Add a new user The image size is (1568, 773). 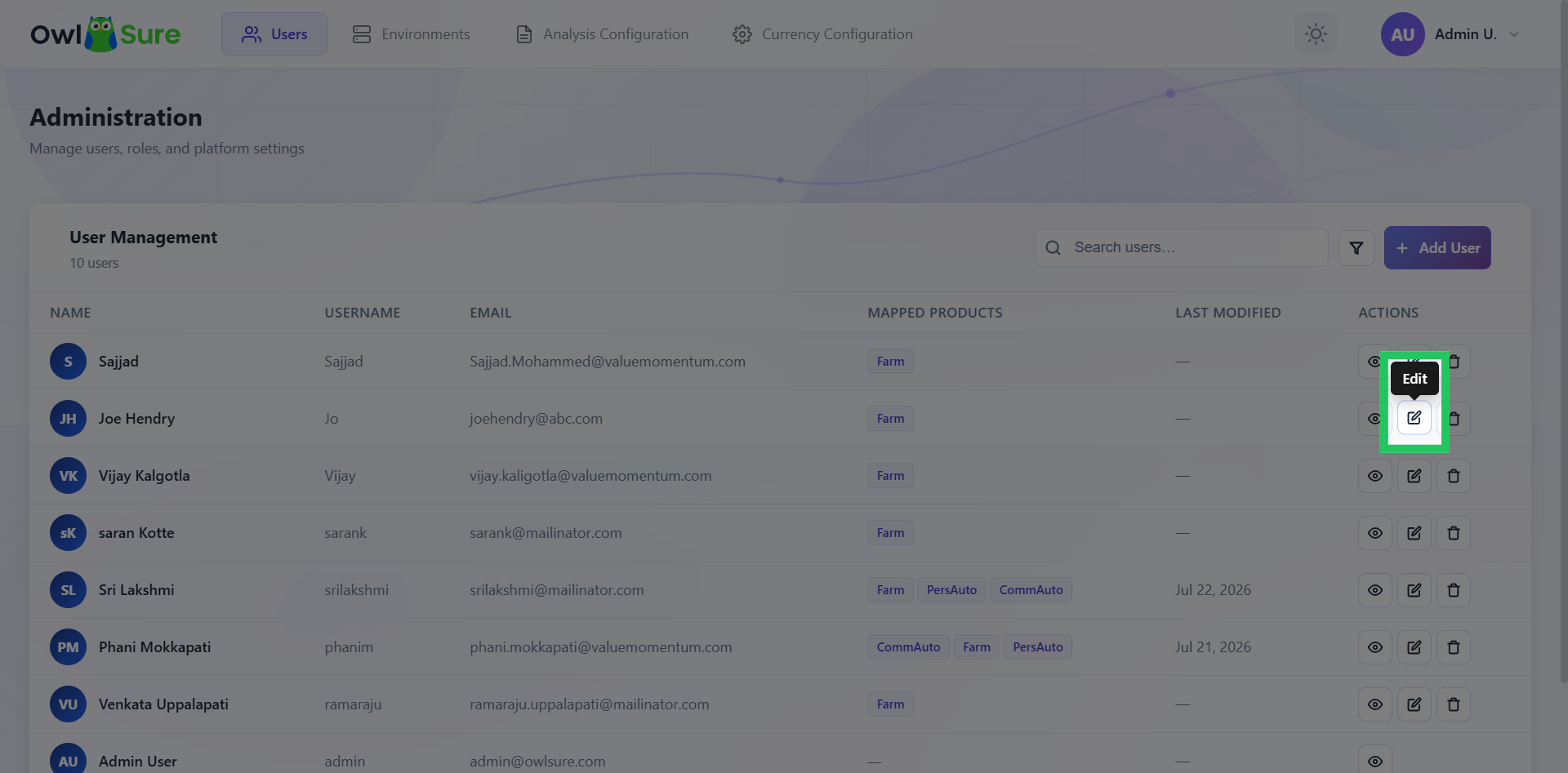(1437, 248)
